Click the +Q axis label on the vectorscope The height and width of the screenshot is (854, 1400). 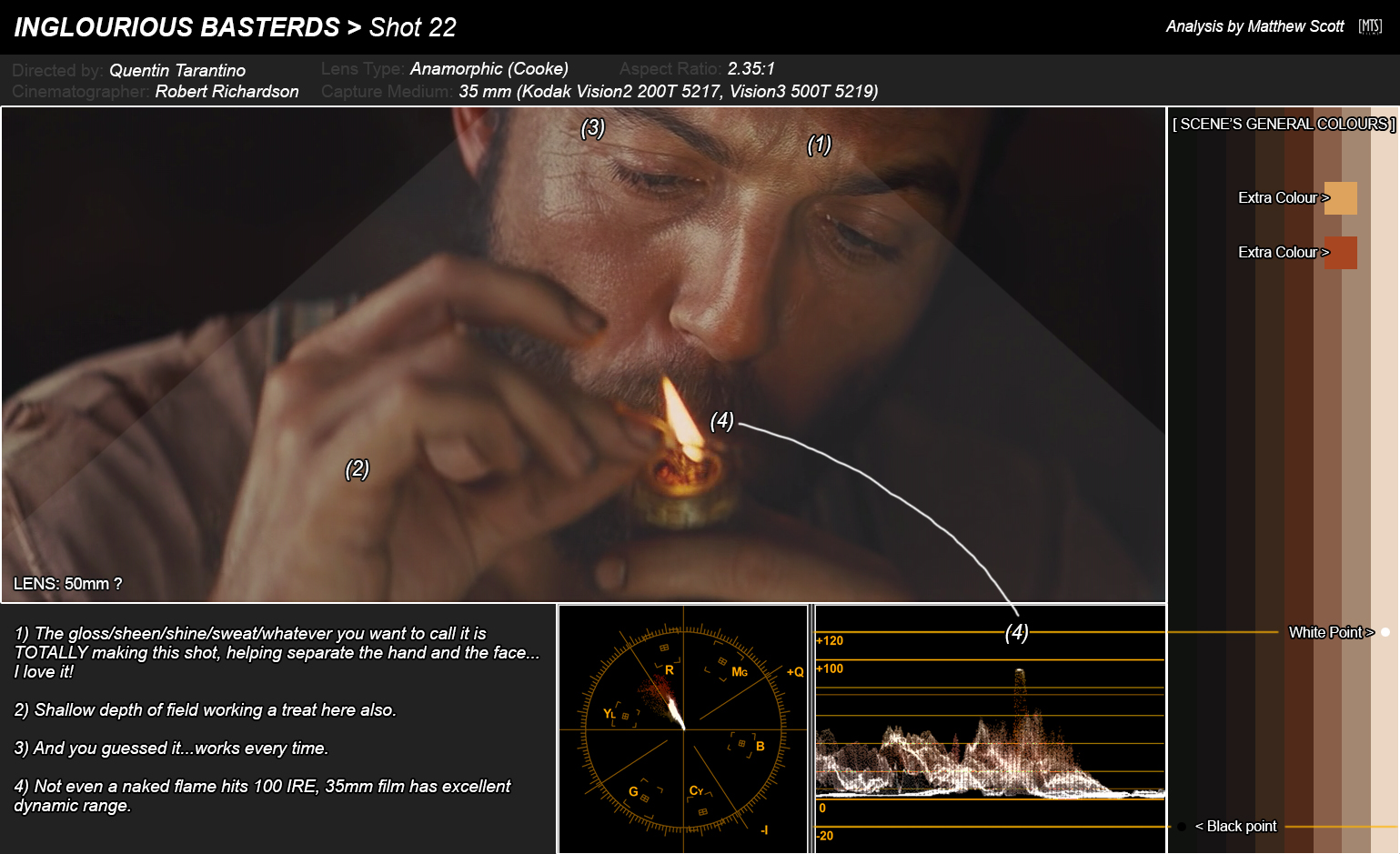795,672
